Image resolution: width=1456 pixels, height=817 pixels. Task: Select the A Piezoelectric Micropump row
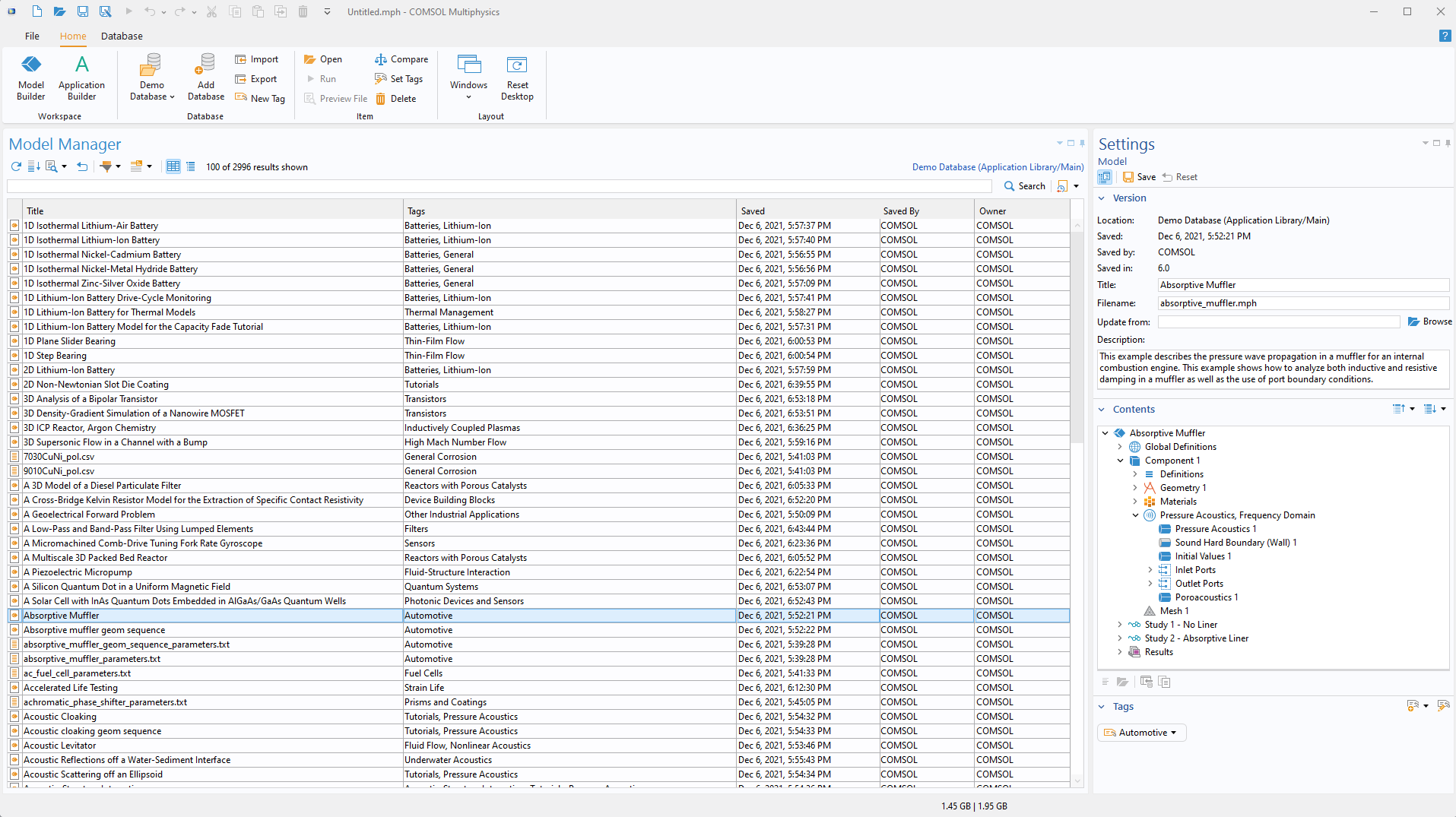[538, 572]
